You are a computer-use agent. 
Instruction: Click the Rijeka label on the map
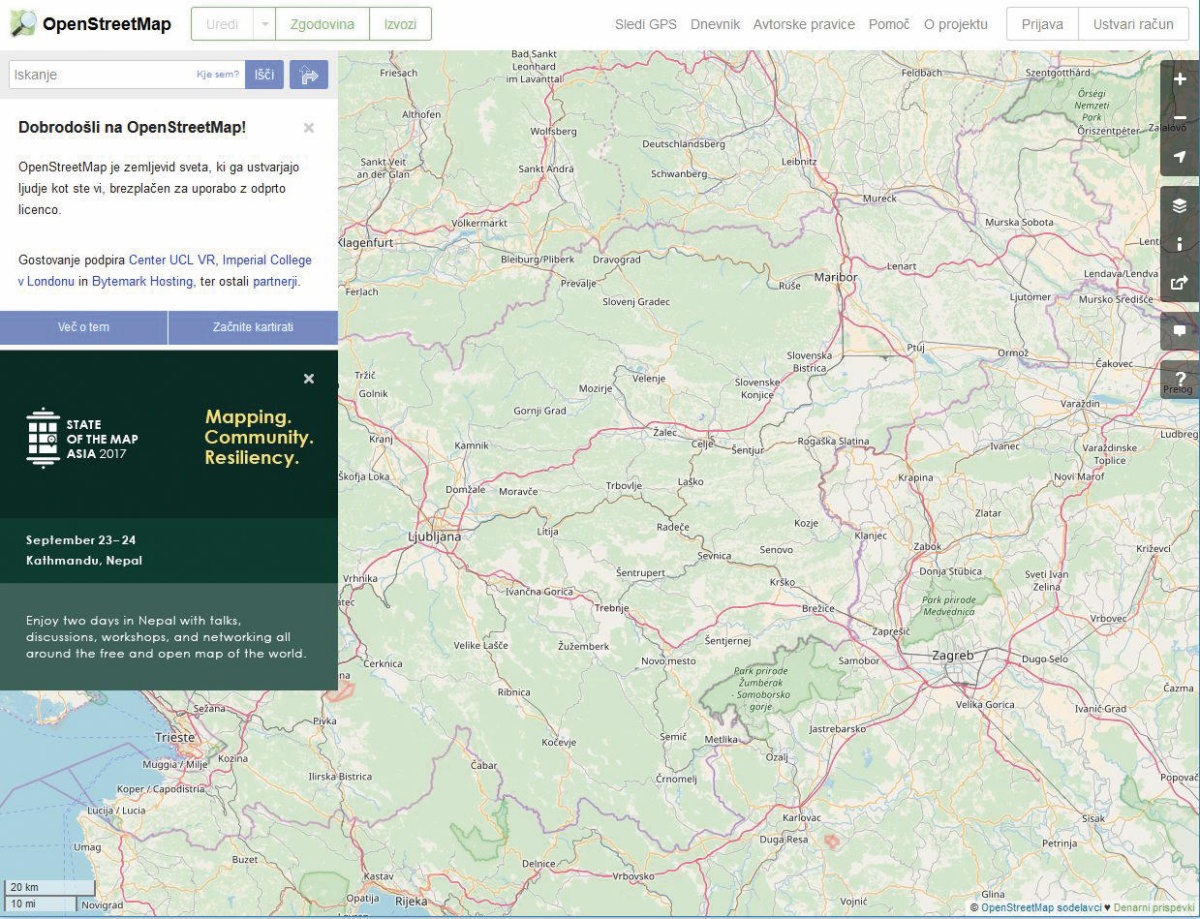(x=411, y=901)
